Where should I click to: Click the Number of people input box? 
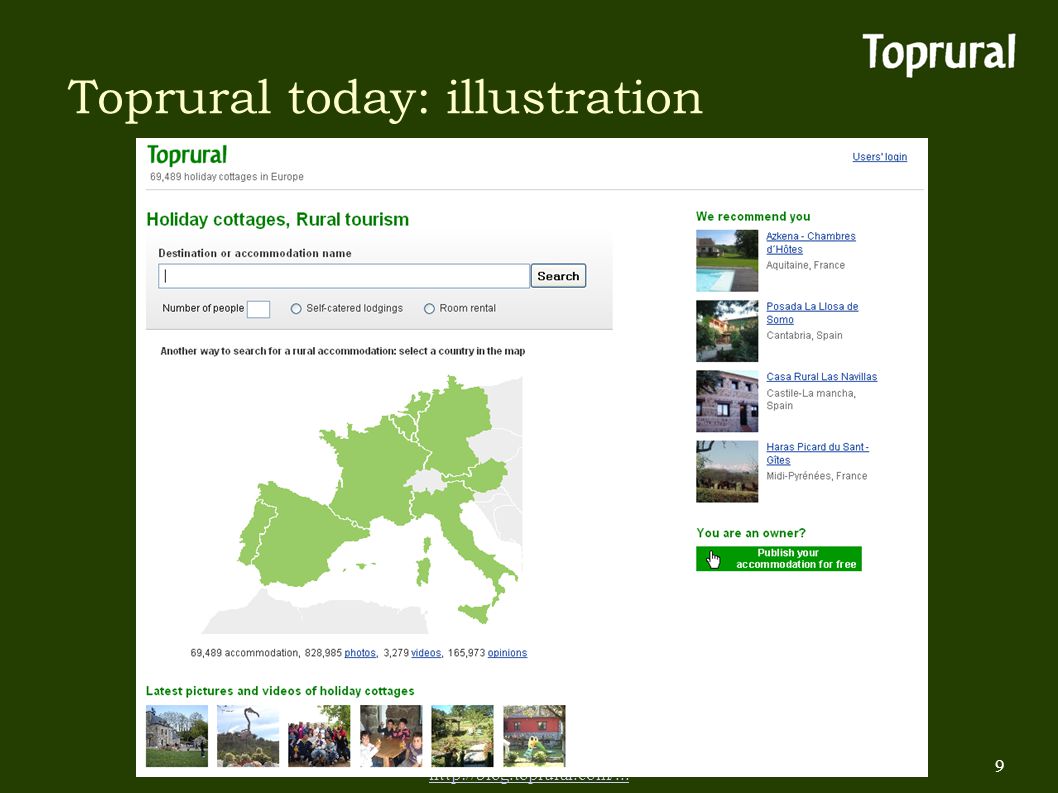pos(258,309)
